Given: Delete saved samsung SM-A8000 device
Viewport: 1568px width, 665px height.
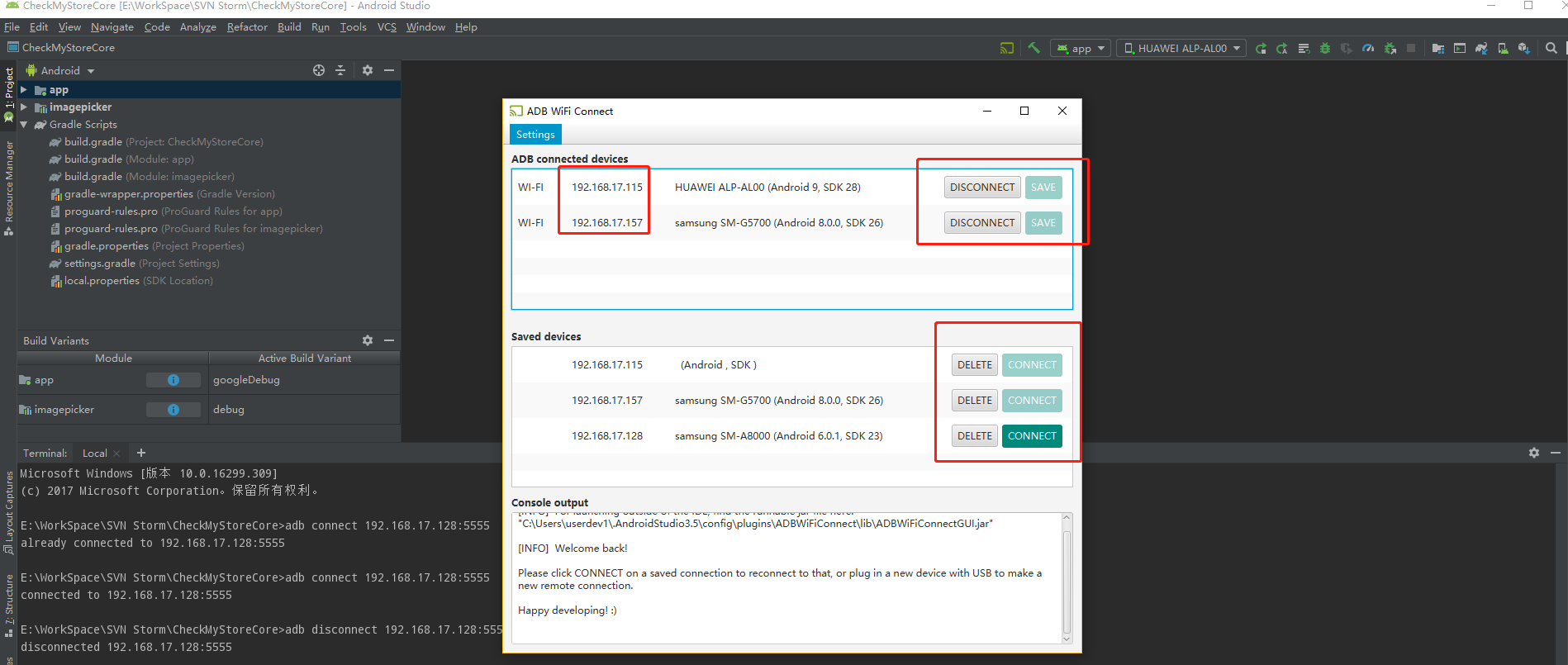Looking at the screenshot, I should [975, 436].
